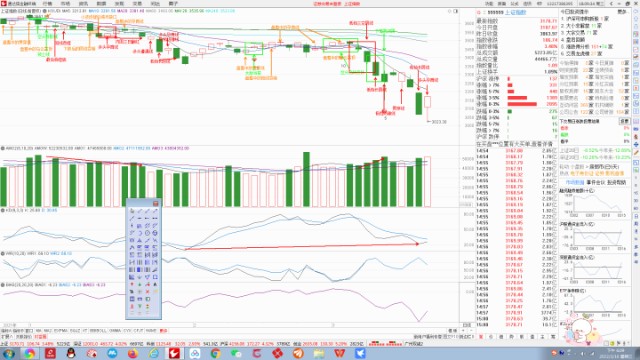Select the 事件会议 tab in right panel

click(x=596, y=182)
